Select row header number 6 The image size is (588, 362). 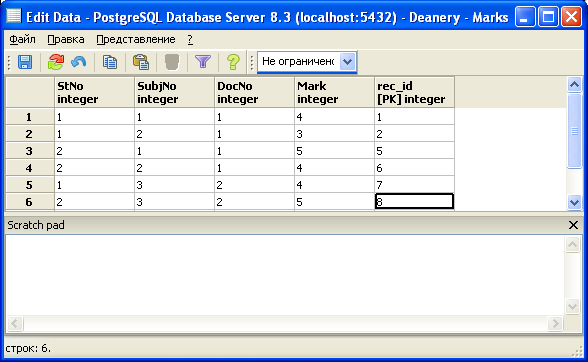click(x=30, y=202)
